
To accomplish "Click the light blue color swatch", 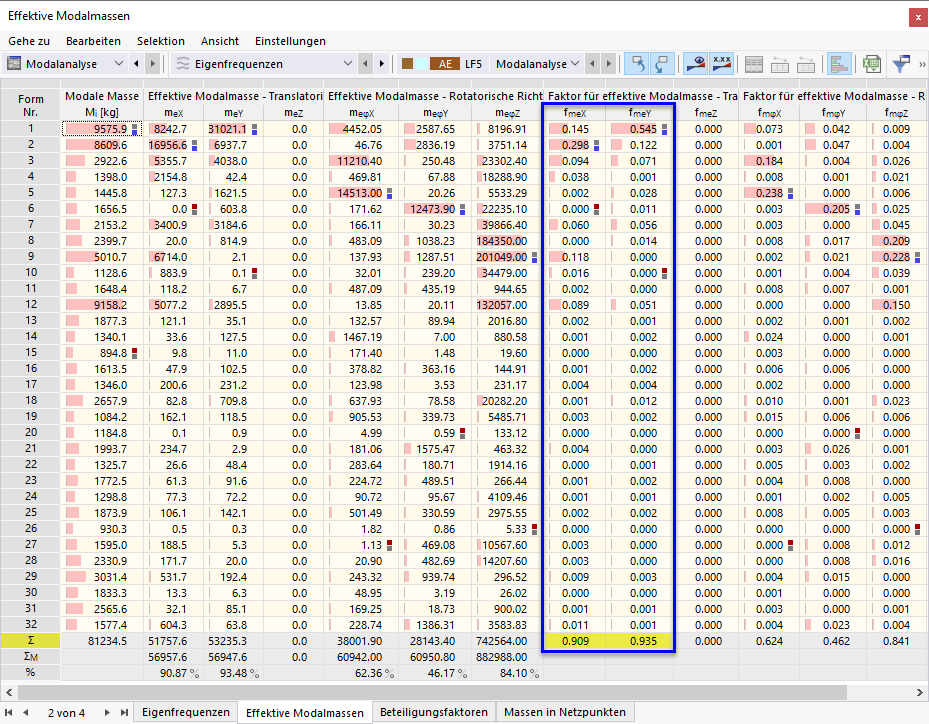I will (421, 64).
